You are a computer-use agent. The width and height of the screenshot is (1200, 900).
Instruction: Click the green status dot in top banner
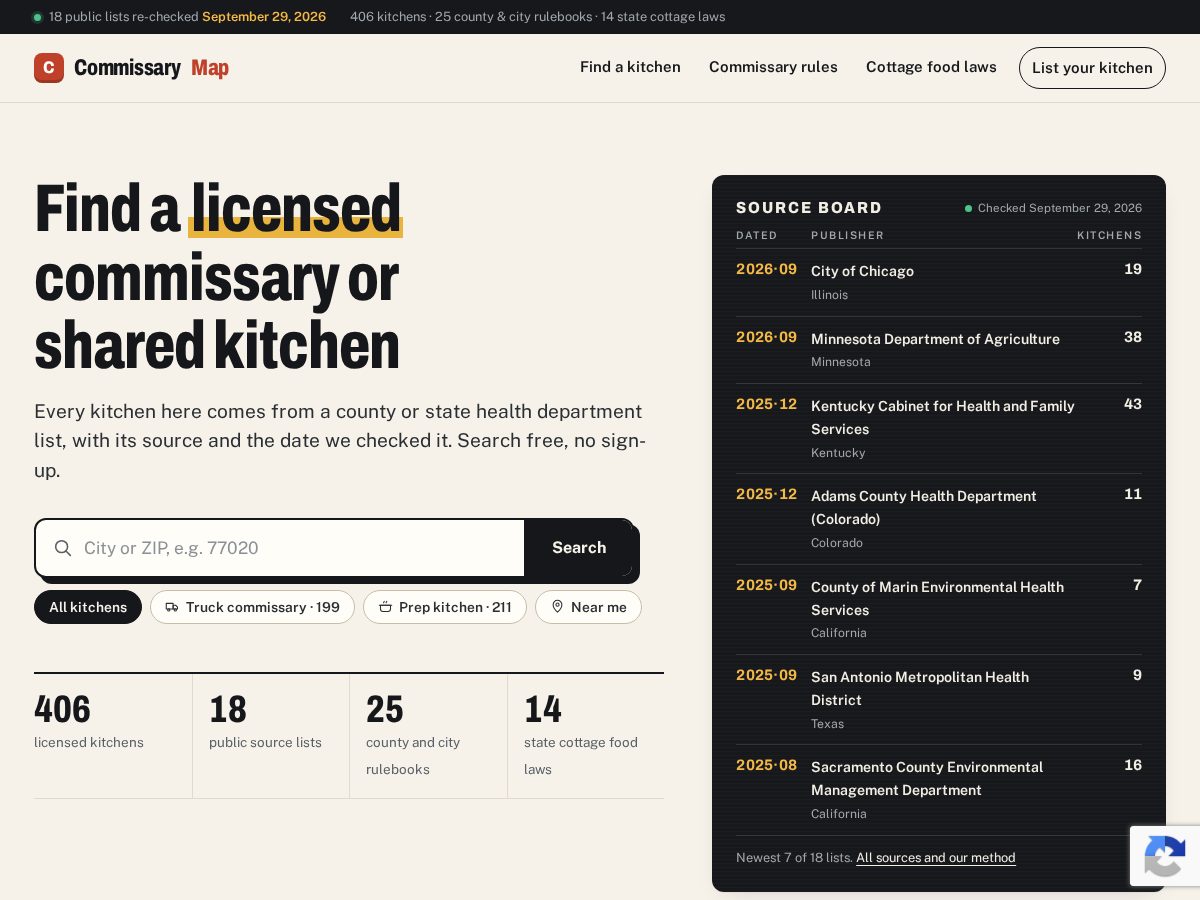click(x=38, y=17)
